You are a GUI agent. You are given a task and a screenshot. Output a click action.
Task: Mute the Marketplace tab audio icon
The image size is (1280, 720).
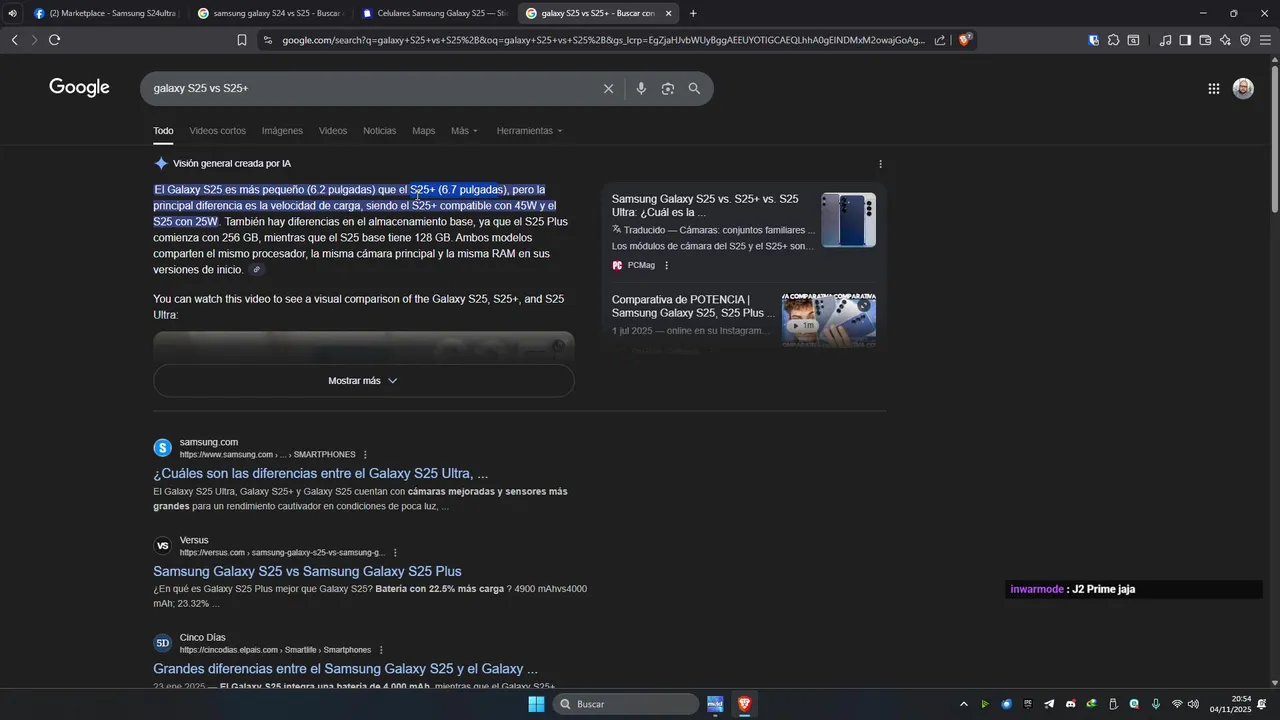click(x=12, y=13)
